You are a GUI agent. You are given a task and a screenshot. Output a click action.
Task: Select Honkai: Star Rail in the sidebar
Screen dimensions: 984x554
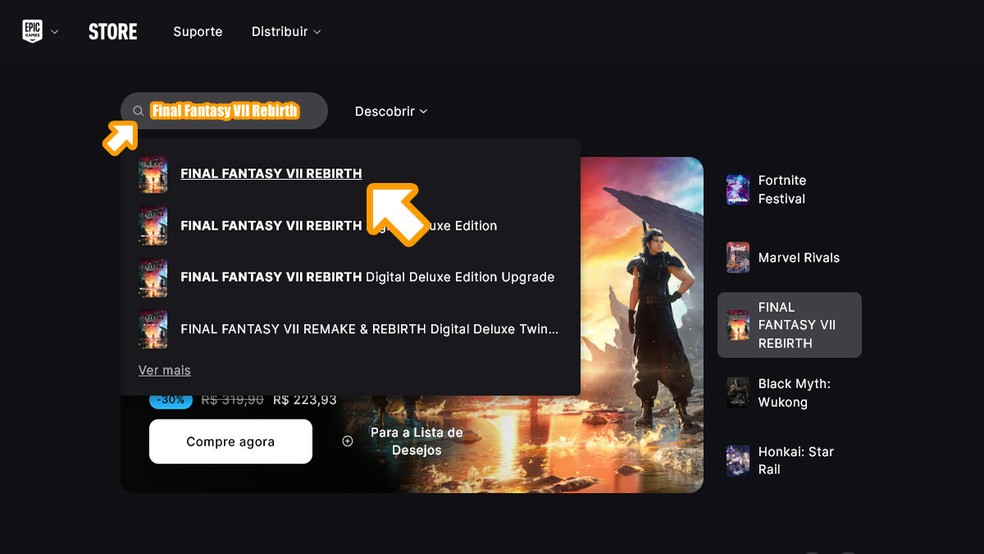pos(789,461)
